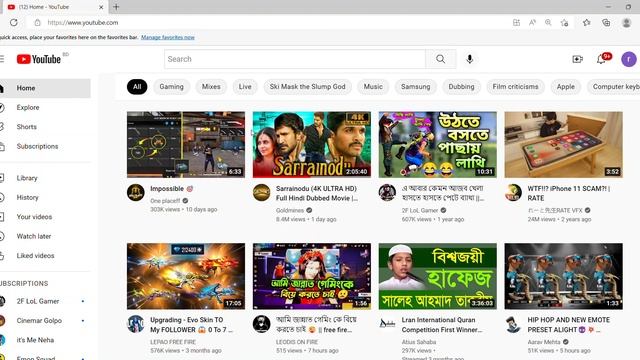The height and width of the screenshot is (360, 640).
Task: Select the Dubbing filter chip
Action: [x=461, y=87]
